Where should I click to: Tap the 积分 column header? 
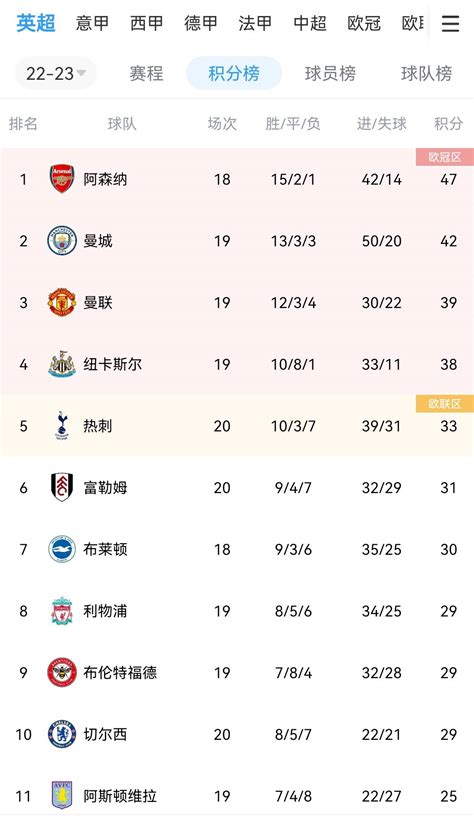click(x=448, y=124)
